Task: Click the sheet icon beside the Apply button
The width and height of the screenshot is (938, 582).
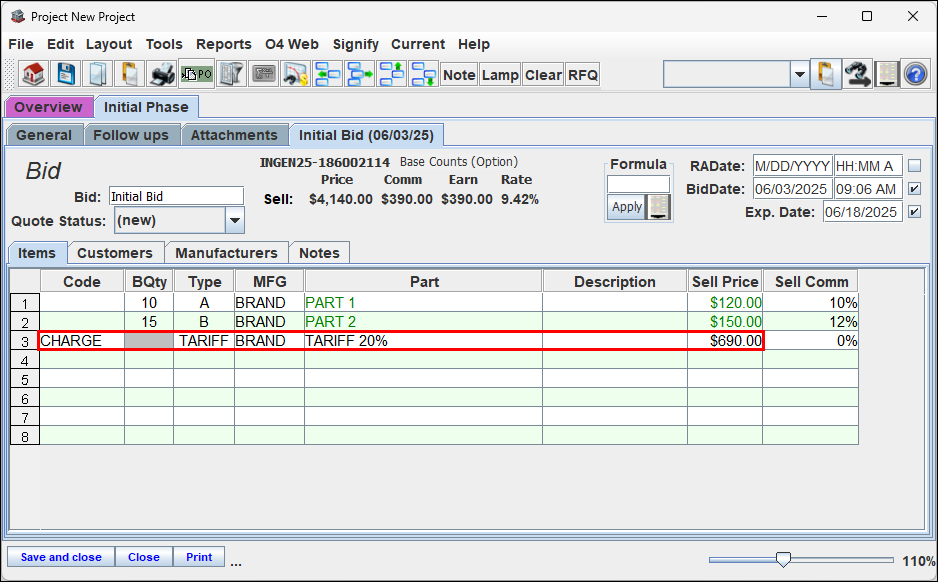Action: pos(658,207)
